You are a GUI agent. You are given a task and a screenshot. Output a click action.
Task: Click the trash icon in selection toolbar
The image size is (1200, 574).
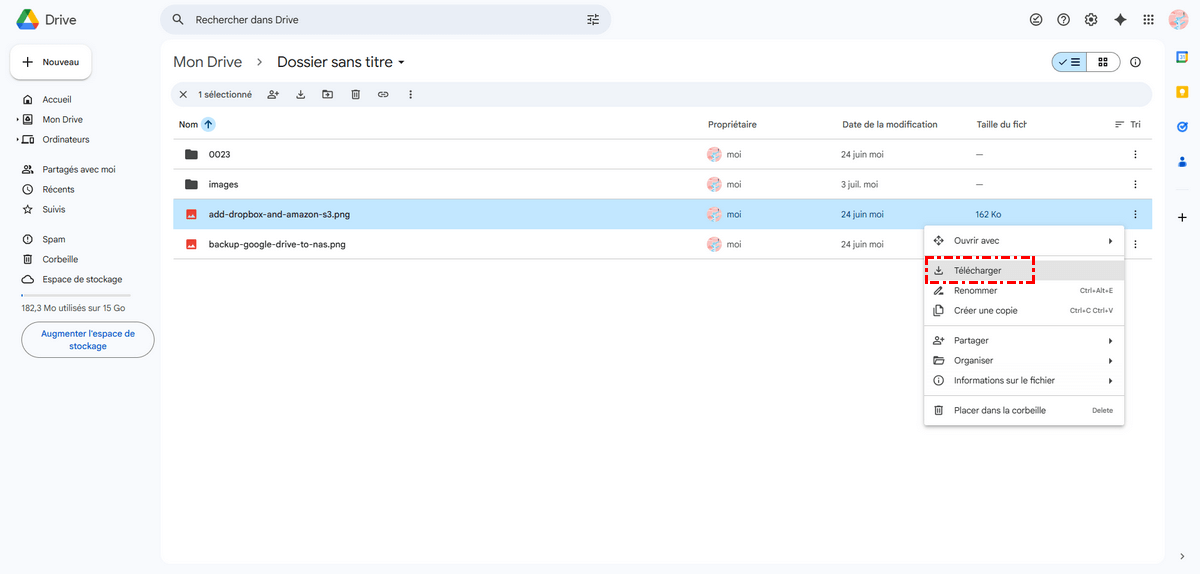pyautogui.click(x=355, y=95)
